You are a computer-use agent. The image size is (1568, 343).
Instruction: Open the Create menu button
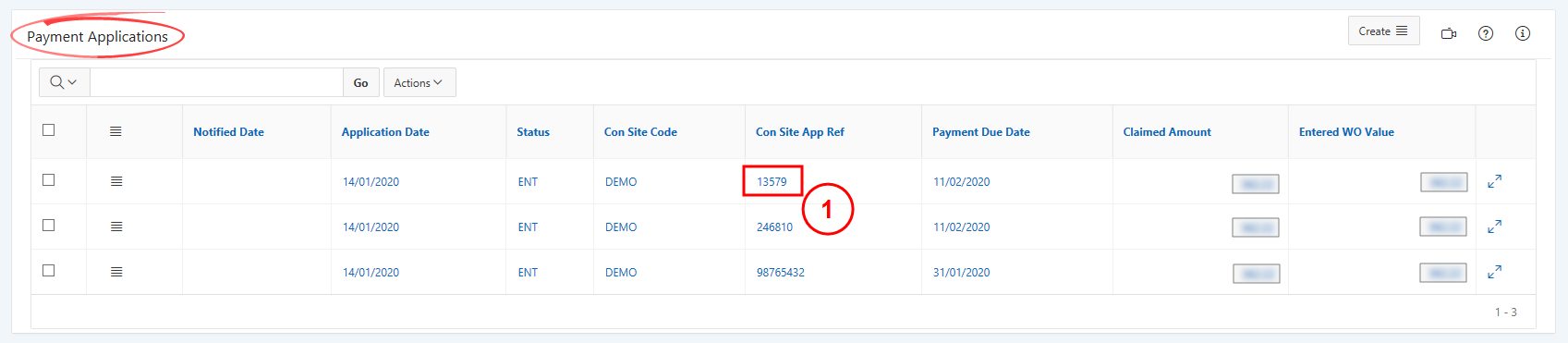pyautogui.click(x=1383, y=31)
